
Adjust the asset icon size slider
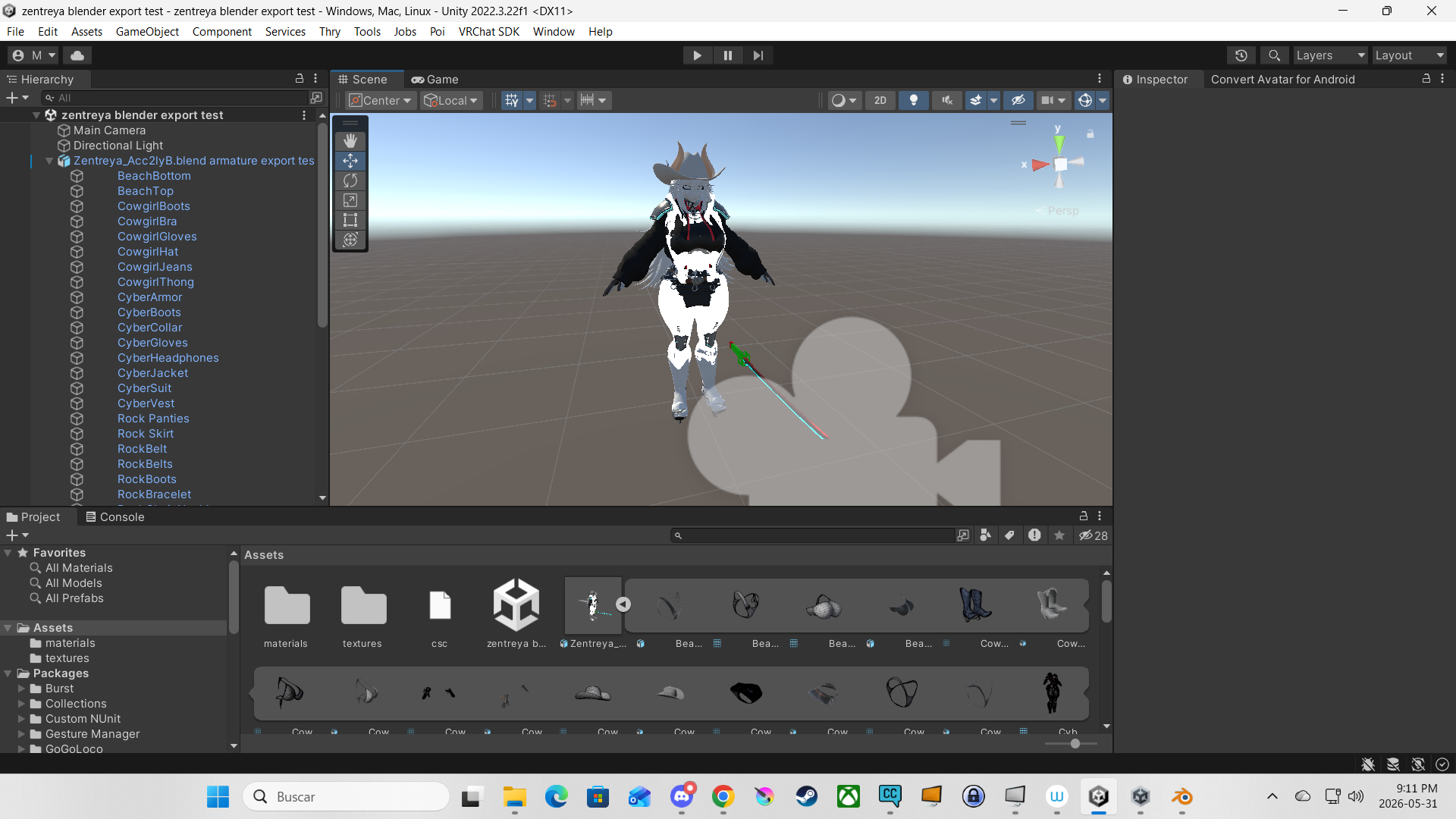tap(1075, 744)
